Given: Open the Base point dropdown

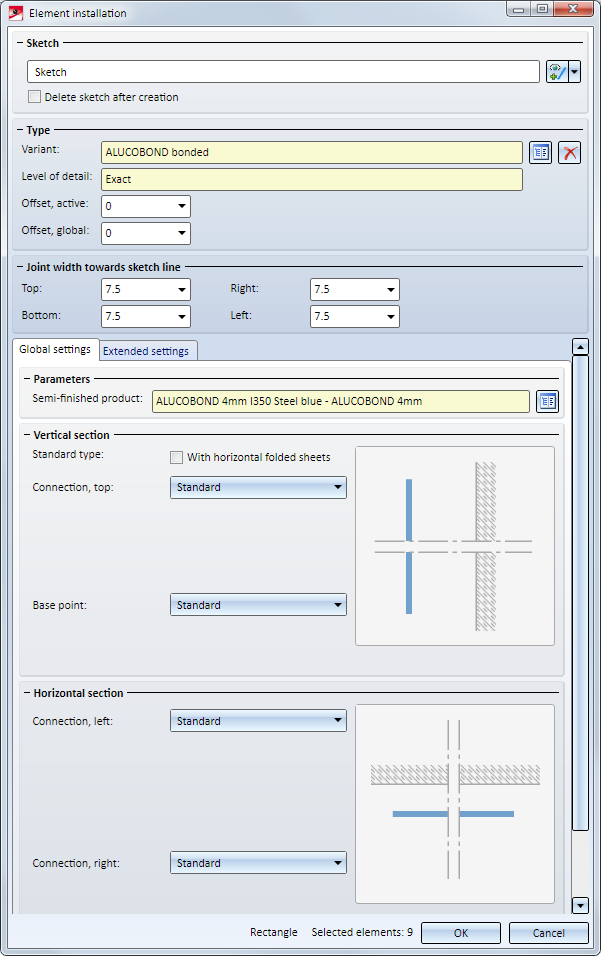Looking at the screenshot, I should pos(258,605).
